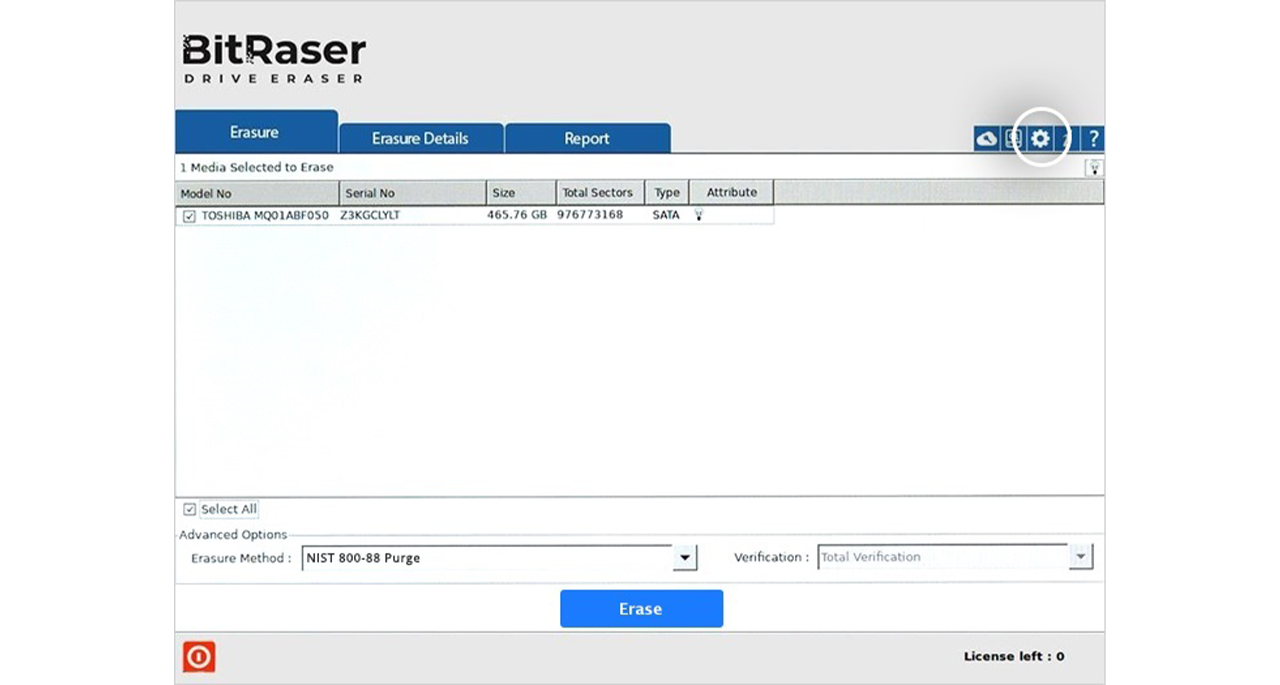Image resolution: width=1280 pixels, height=685 pixels.
Task: Select the Erasure tab
Action: 255,132
